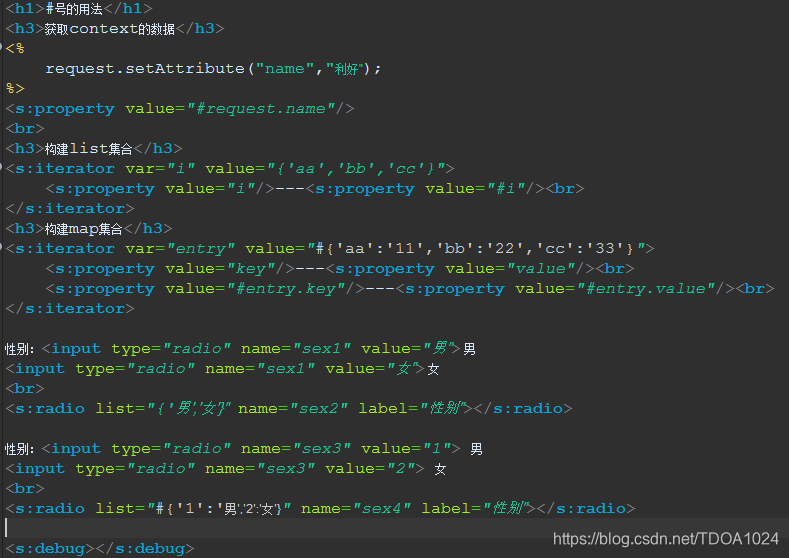Click the heading text "构建map集合"
Viewport: 789px width, 558px height.
84,228
